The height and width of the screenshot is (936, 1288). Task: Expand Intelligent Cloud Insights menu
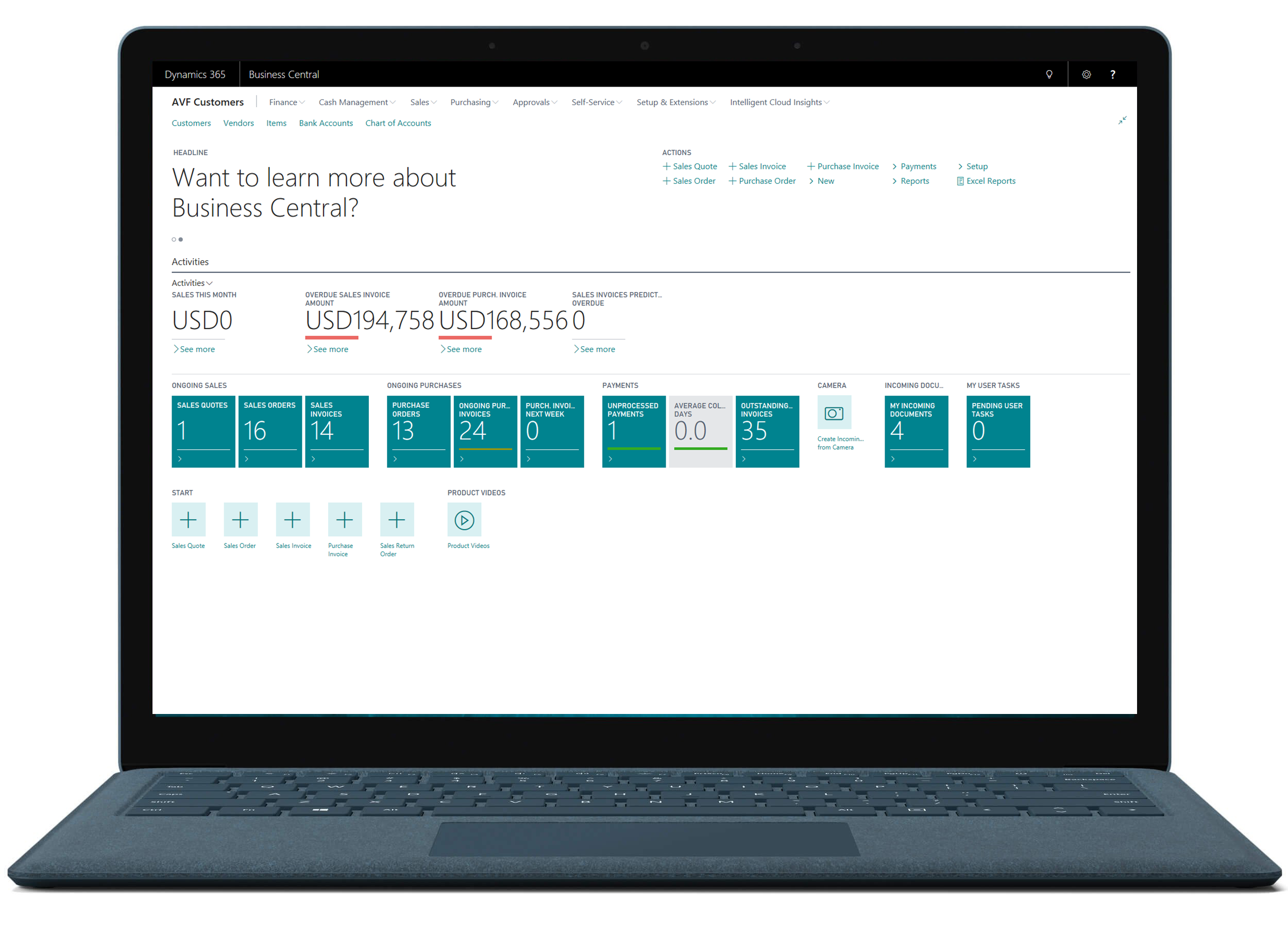779,102
